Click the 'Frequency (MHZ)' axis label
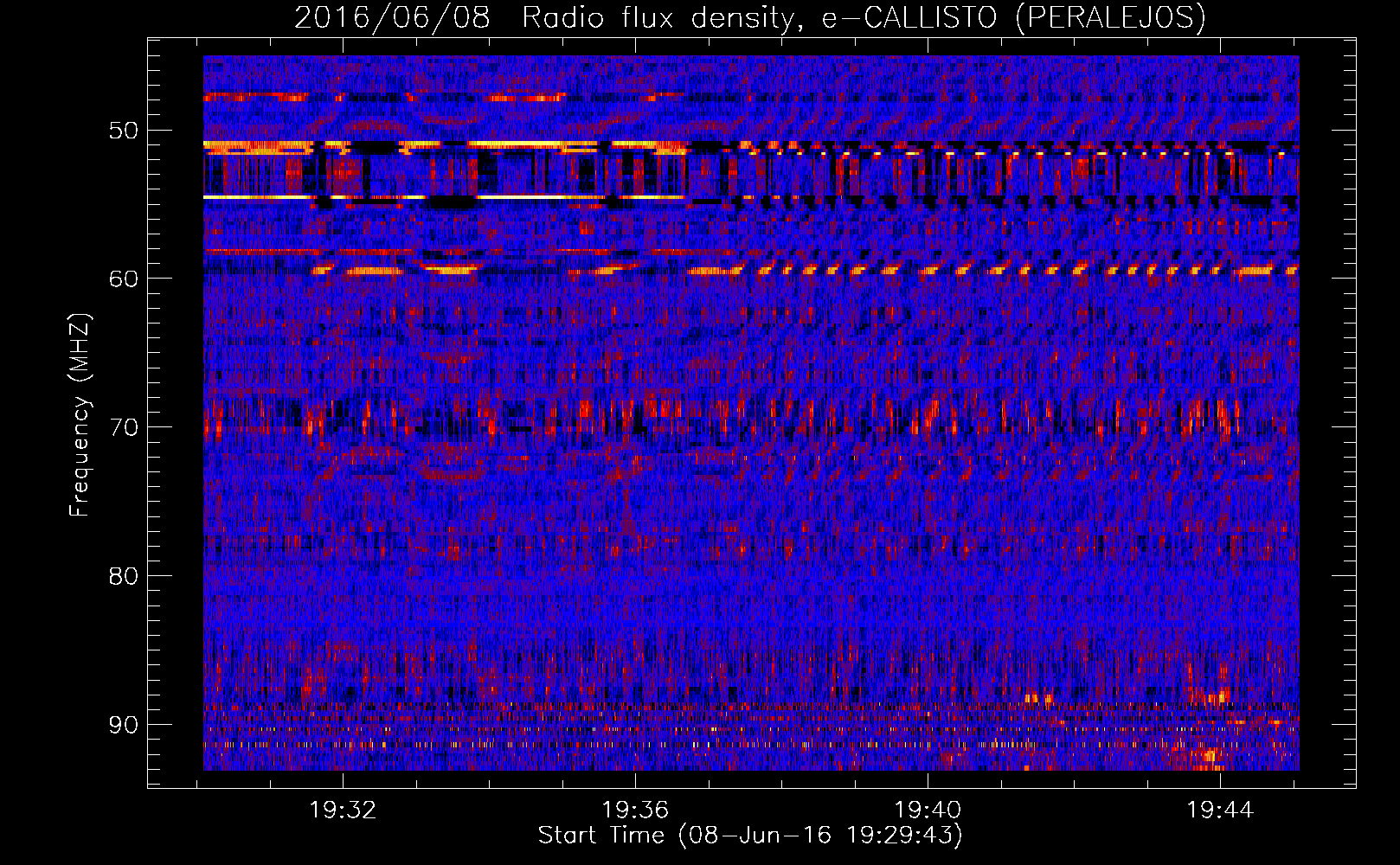The height and width of the screenshot is (865, 1400). [80, 415]
